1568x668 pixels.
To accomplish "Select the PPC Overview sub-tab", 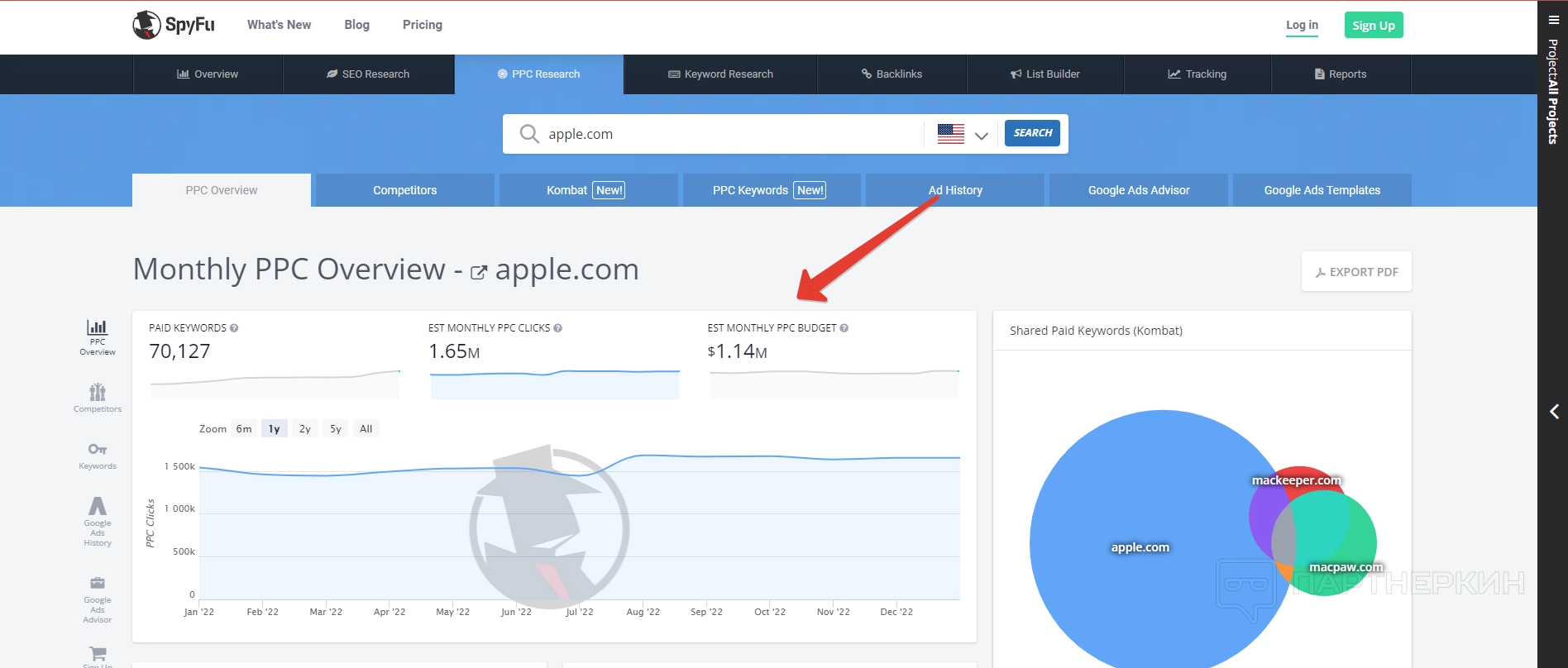I will pos(222,190).
